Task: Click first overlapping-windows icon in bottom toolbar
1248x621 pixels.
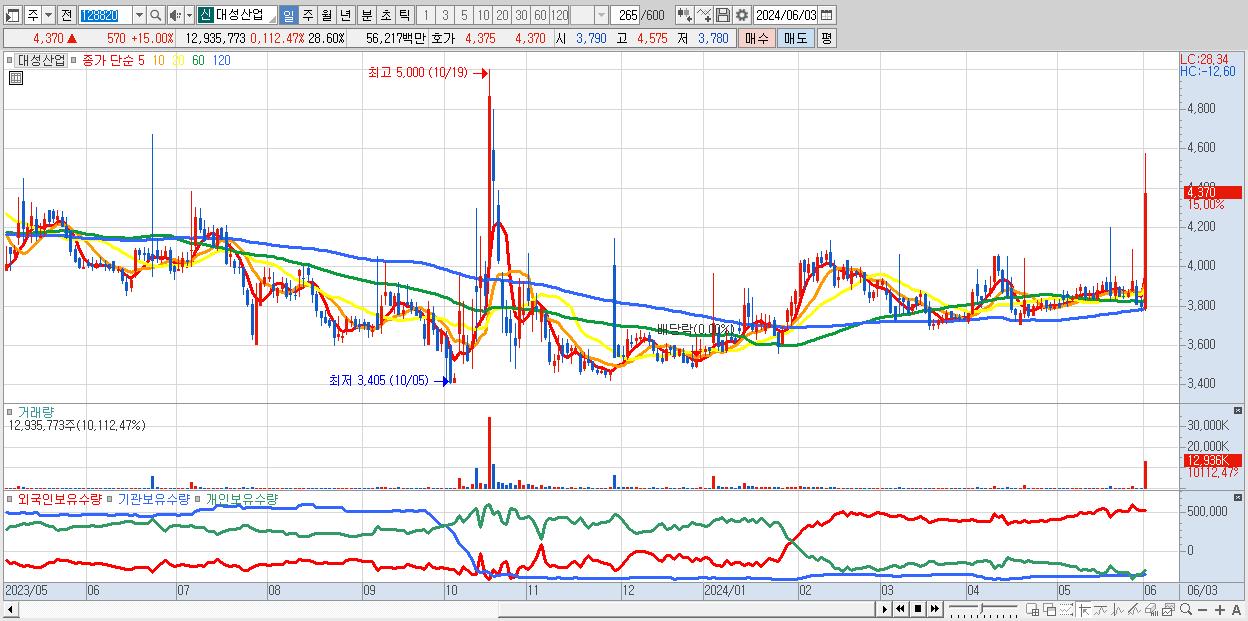Action: click(1032, 609)
